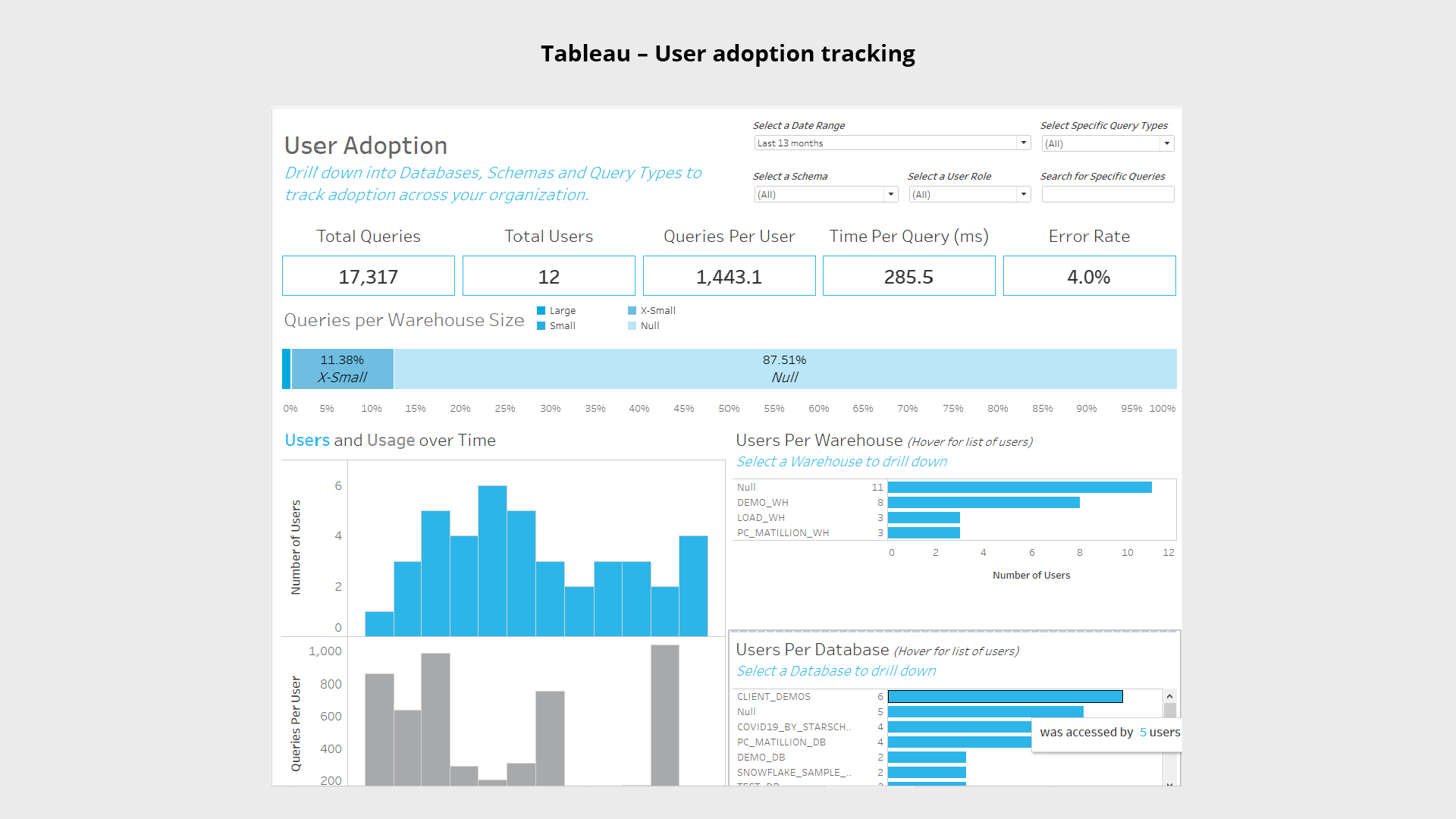Click the Error Rate metric tile
1456x819 pixels.
[x=1090, y=277]
